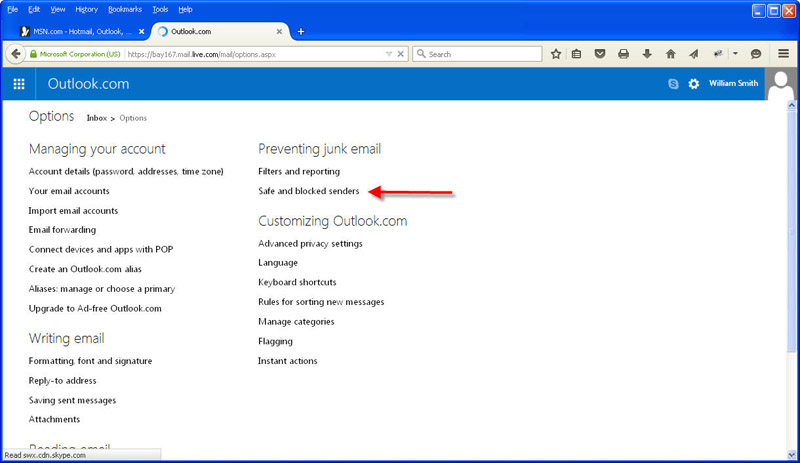Open Language option
This screenshot has height=463, width=800.
click(278, 263)
